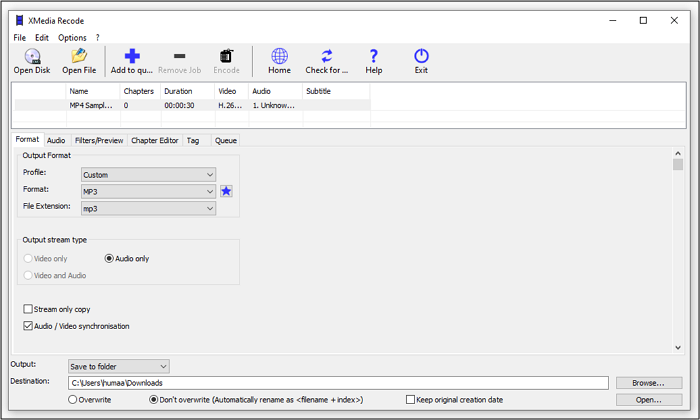Open the Options menu
Screen dimensions: 700x420
(x=72, y=38)
